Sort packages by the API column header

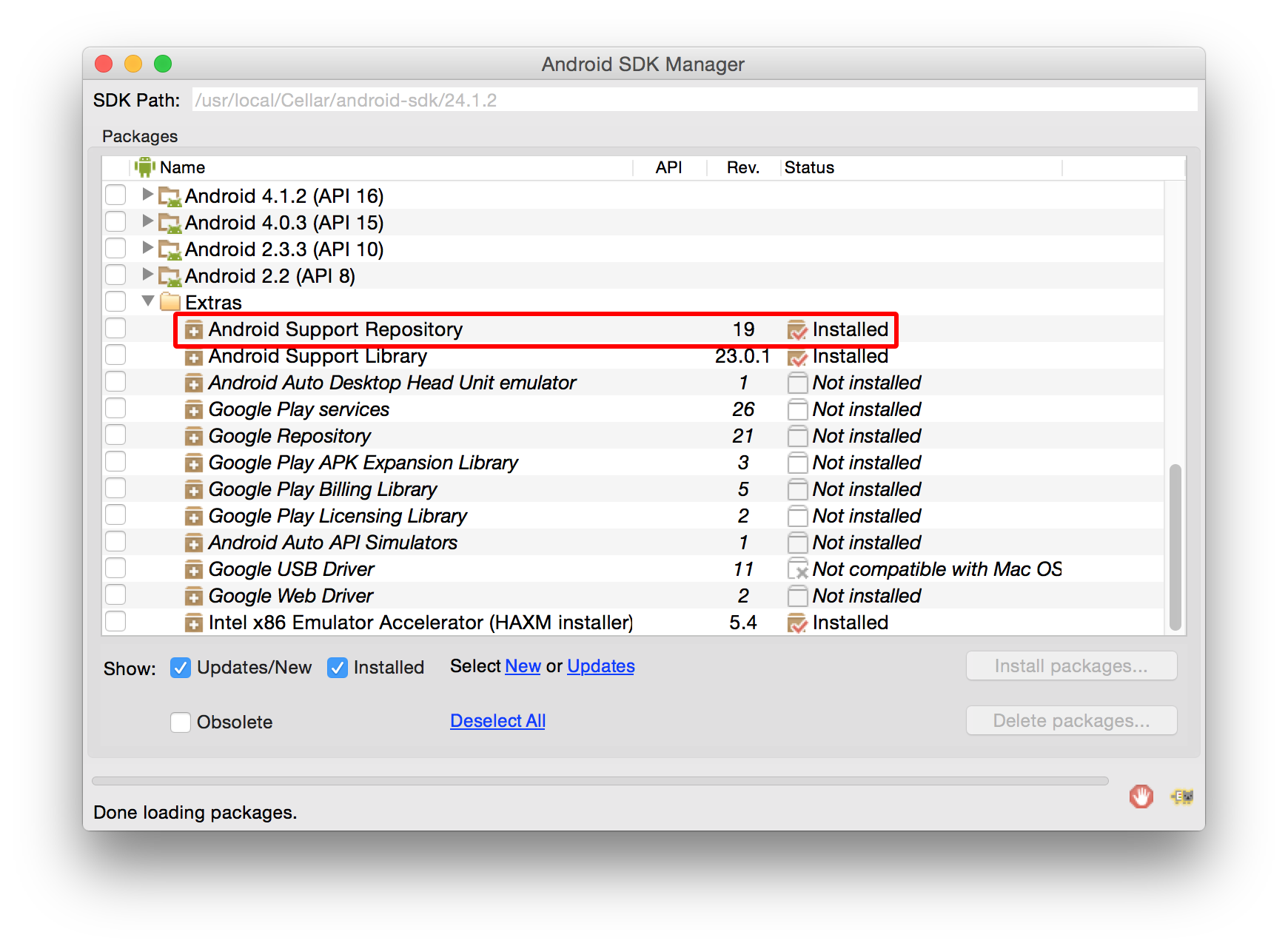(x=668, y=167)
